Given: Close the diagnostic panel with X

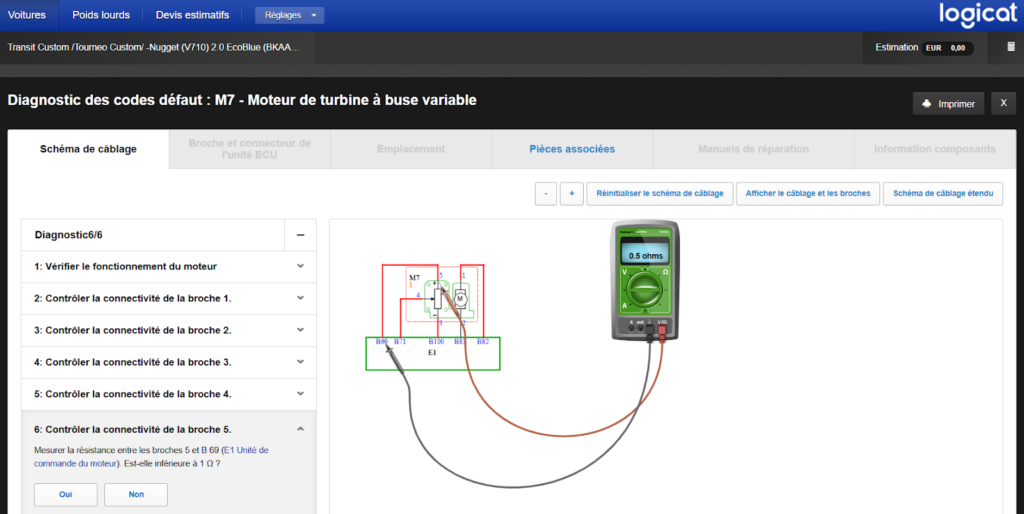Looking at the screenshot, I should [1003, 103].
